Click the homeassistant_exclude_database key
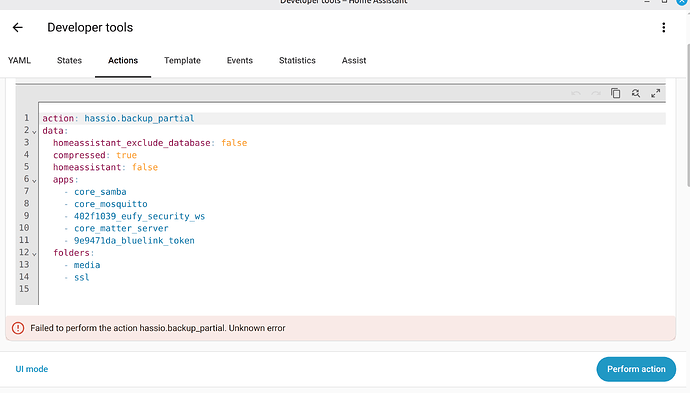690x393 pixels. pyautogui.click(x=132, y=143)
